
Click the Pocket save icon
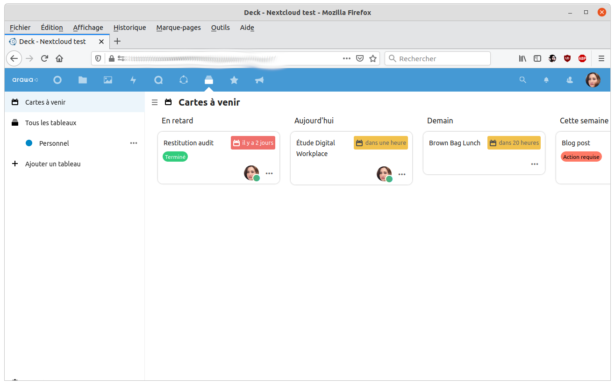pos(360,58)
